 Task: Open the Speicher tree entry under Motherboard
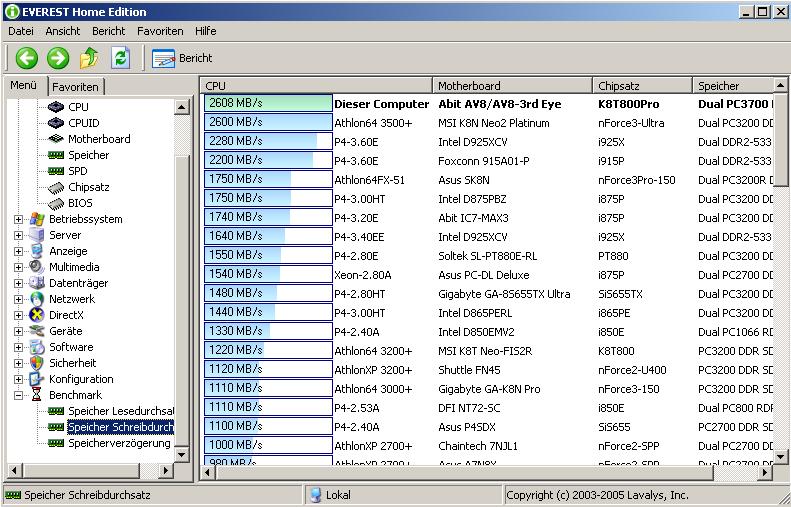click(x=89, y=155)
